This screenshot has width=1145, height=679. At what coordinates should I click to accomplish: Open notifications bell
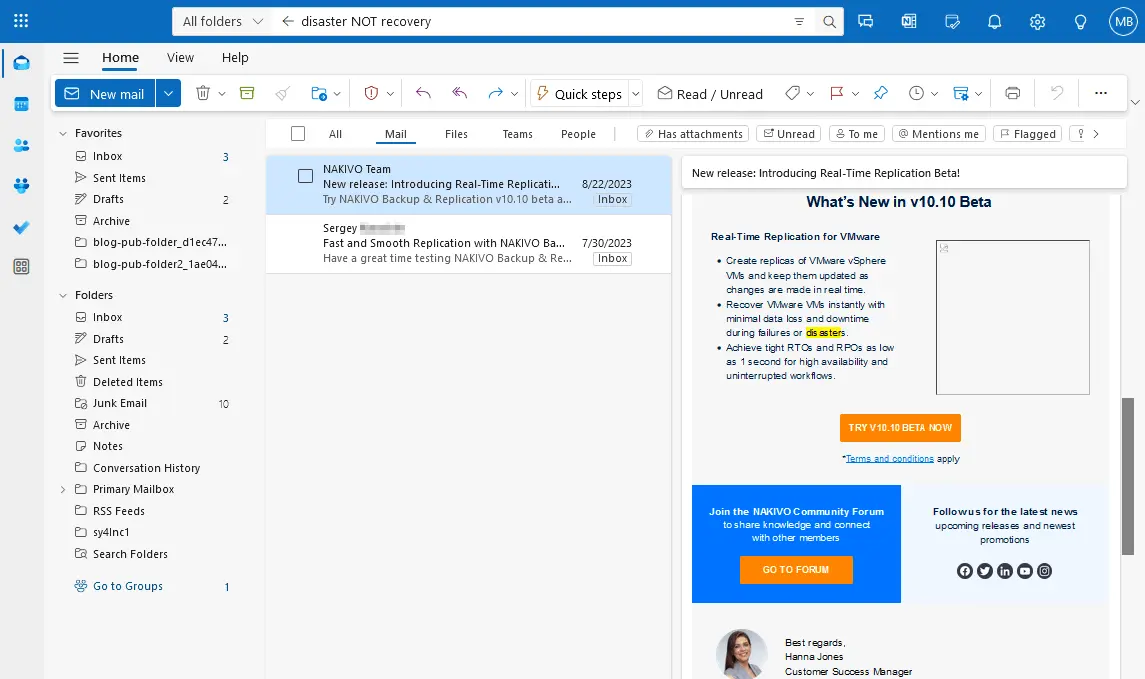995,22
